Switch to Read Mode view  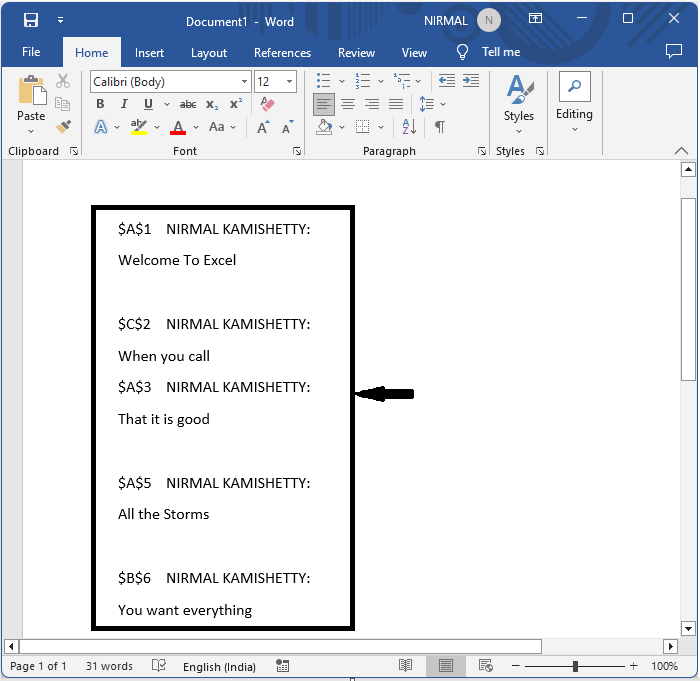tap(405, 666)
